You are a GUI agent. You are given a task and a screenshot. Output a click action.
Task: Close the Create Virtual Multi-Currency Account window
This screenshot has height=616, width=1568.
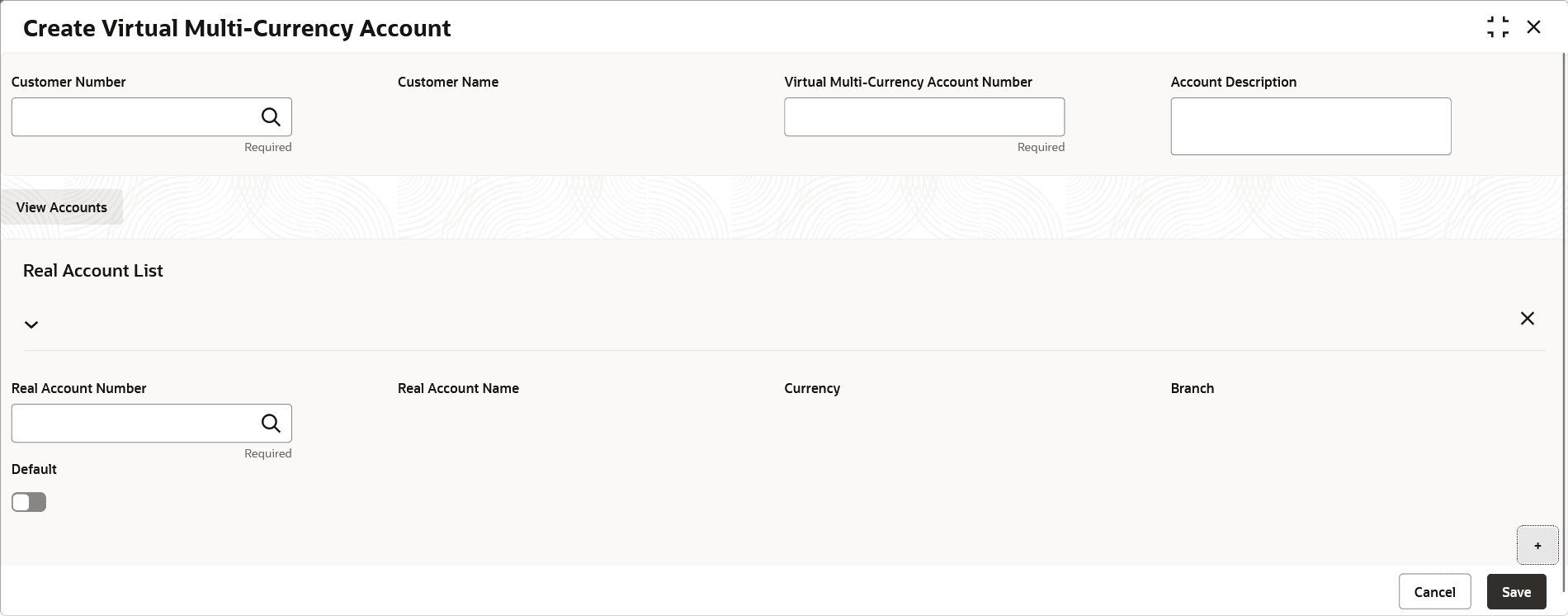point(1533,27)
